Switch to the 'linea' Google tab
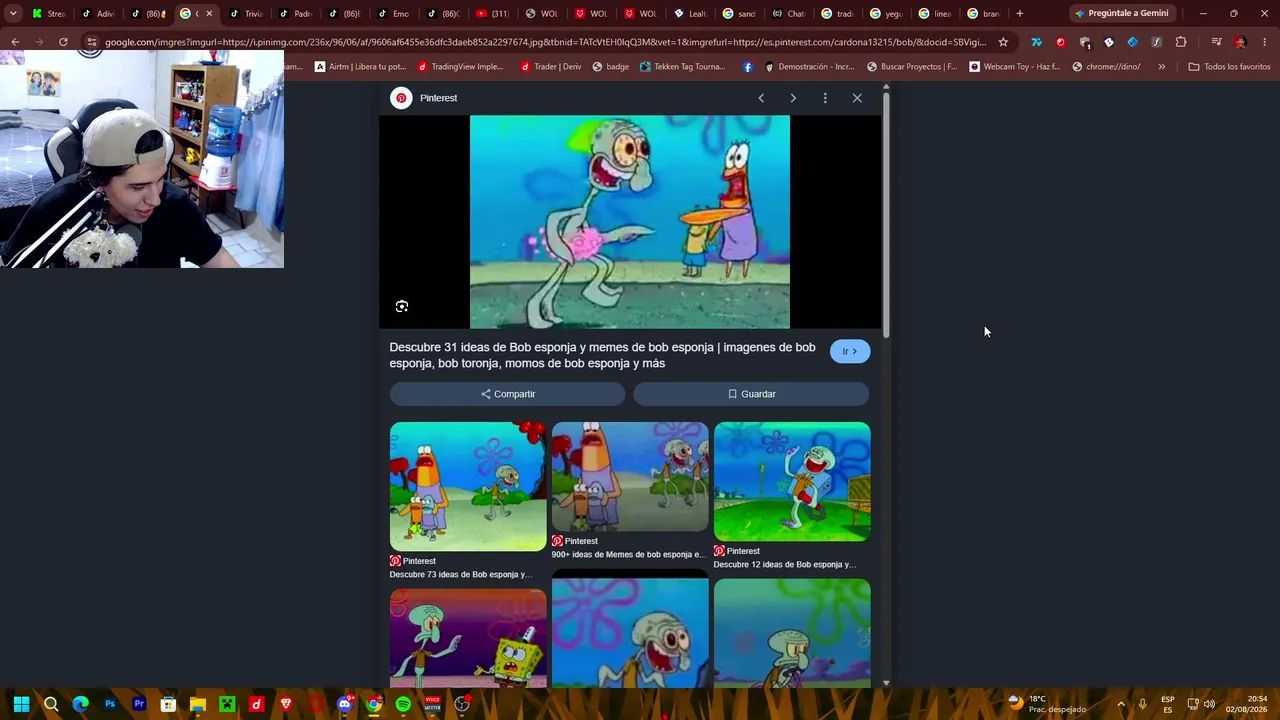Image resolution: width=1280 pixels, height=720 pixels. coord(935,14)
